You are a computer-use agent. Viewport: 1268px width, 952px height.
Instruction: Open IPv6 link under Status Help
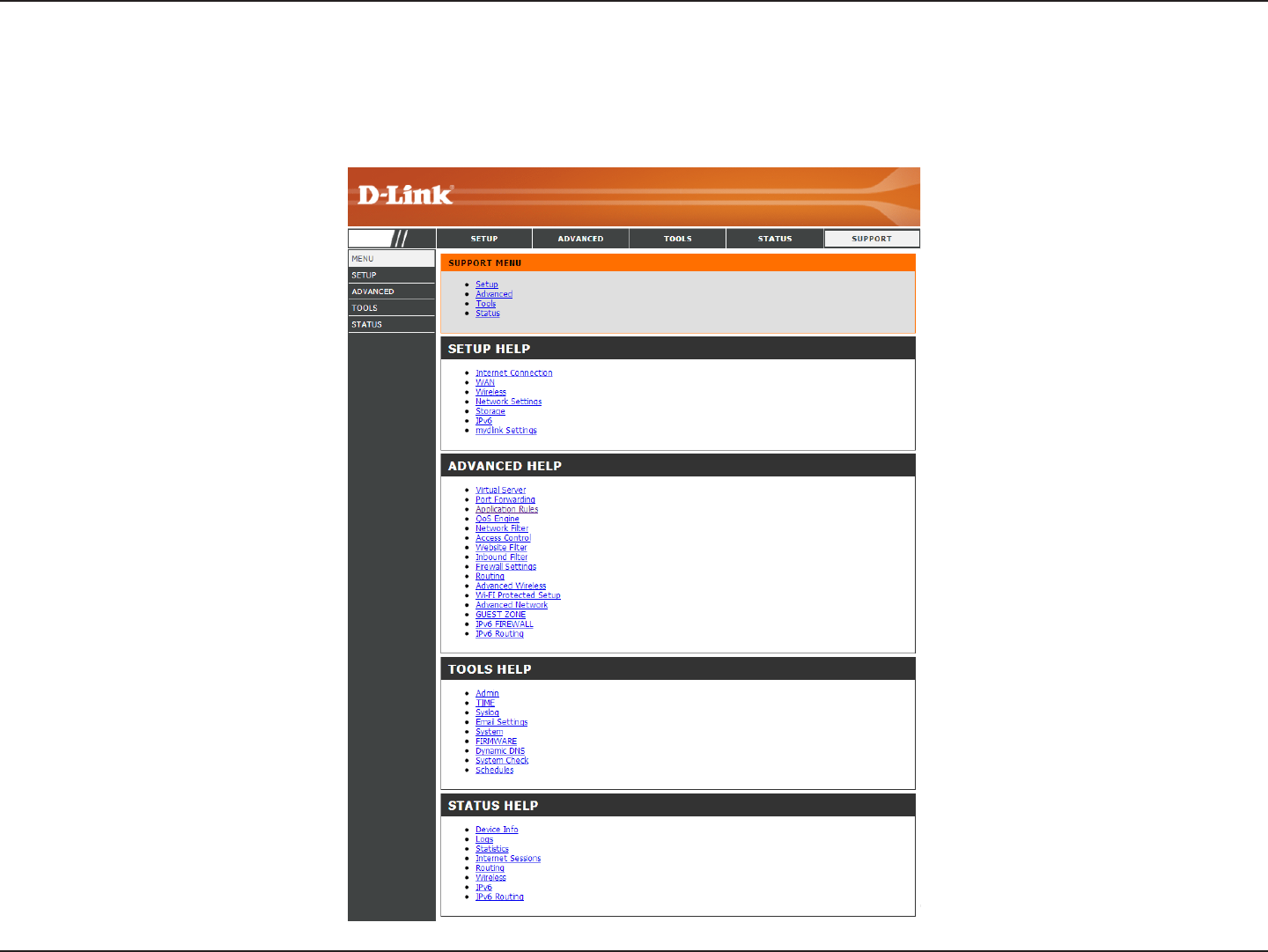click(x=484, y=889)
